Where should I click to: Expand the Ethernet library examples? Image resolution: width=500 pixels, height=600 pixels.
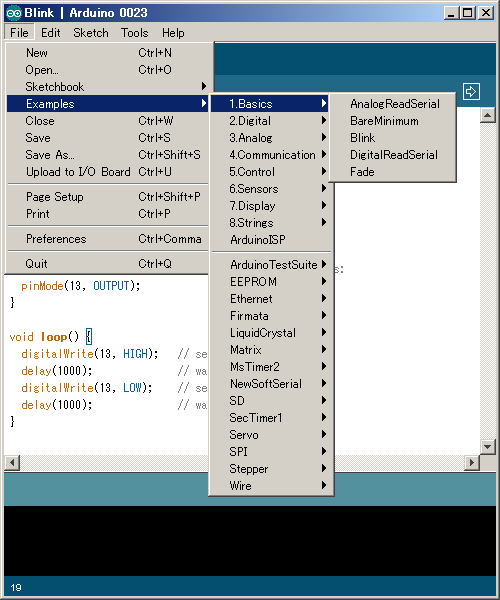point(271,299)
